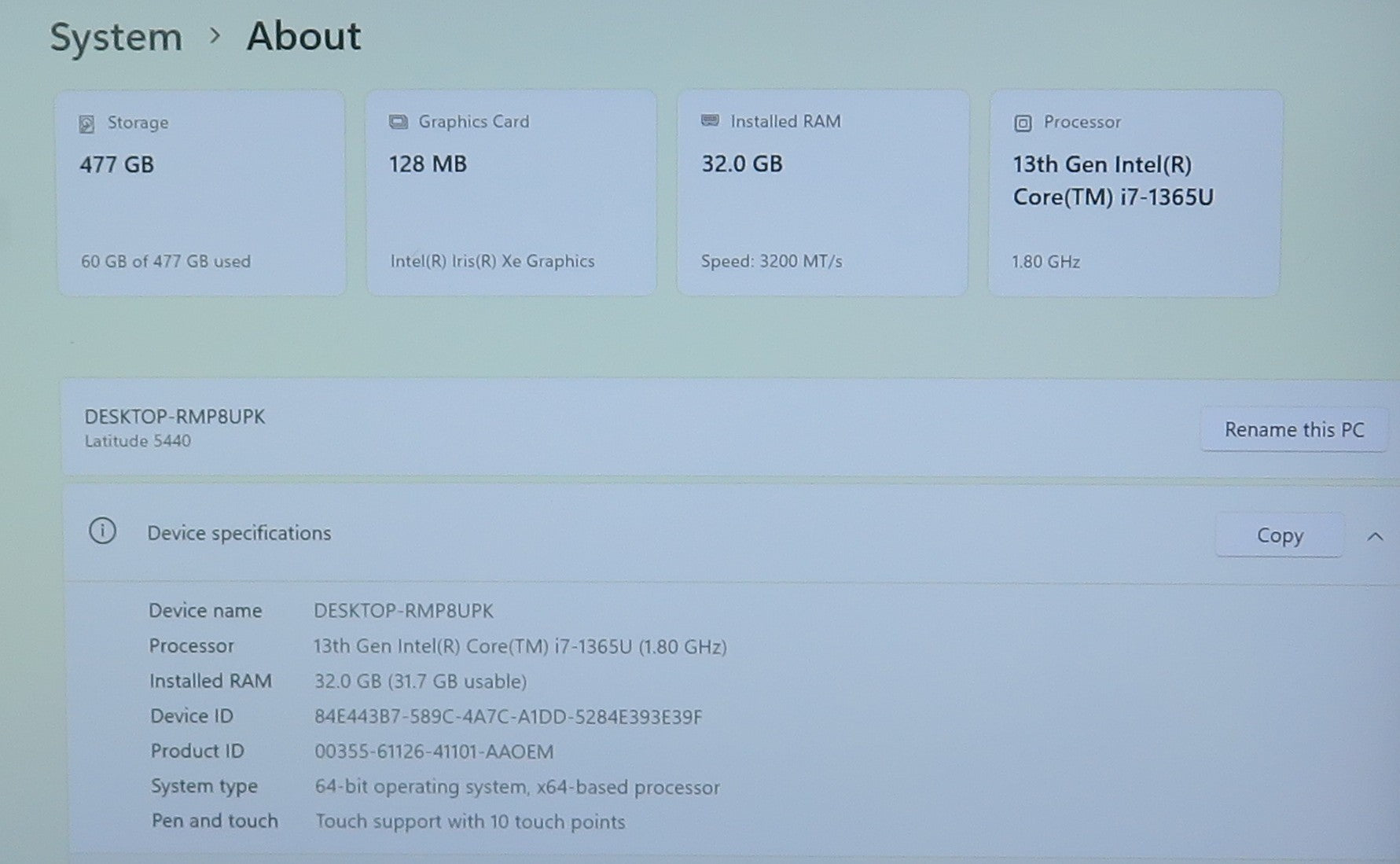Click the Installed RAM icon
This screenshot has width=1400, height=864.
coord(710,120)
